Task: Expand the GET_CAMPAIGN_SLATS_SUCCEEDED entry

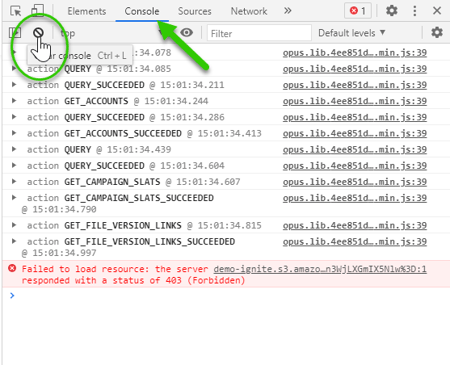Action: (x=14, y=198)
